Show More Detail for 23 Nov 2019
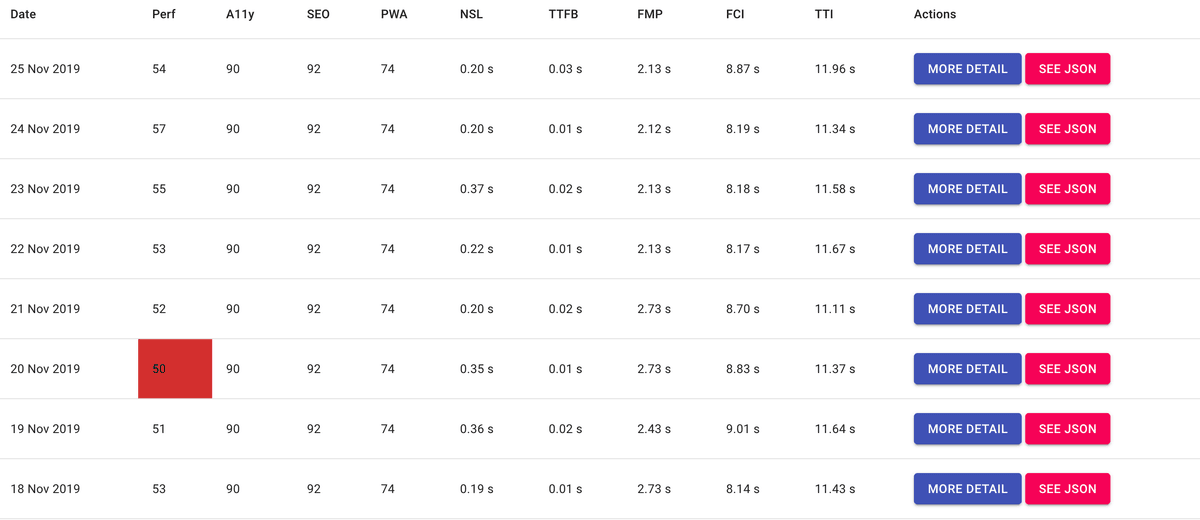This screenshot has width=1200, height=520. [967, 189]
